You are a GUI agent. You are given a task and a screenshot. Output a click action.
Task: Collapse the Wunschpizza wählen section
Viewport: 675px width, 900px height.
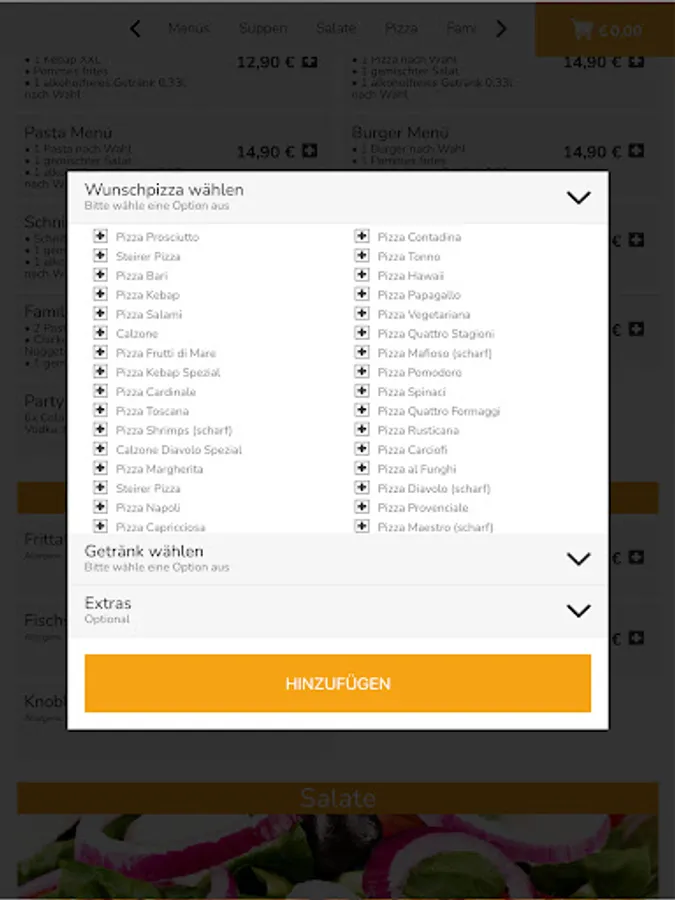(579, 197)
